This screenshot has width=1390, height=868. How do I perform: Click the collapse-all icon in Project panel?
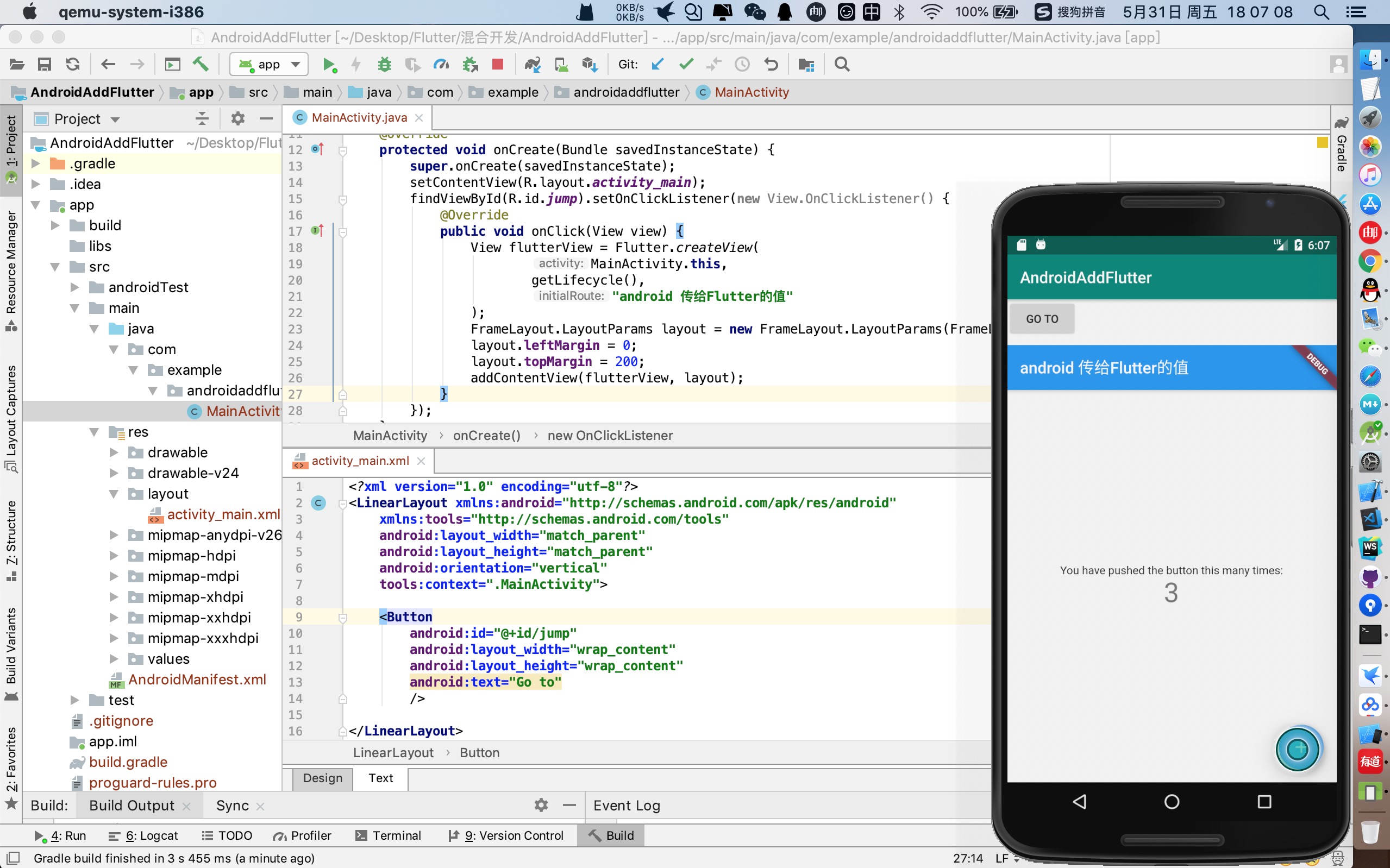pos(202,119)
